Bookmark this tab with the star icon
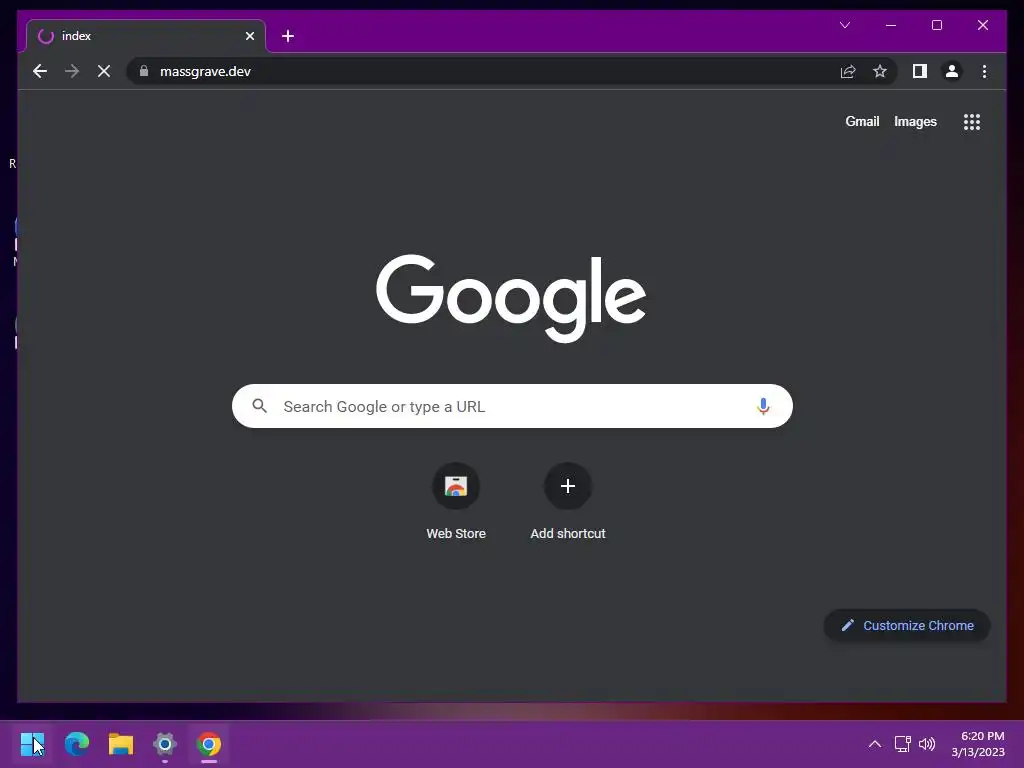Viewport: 1024px width, 768px height. (880, 71)
